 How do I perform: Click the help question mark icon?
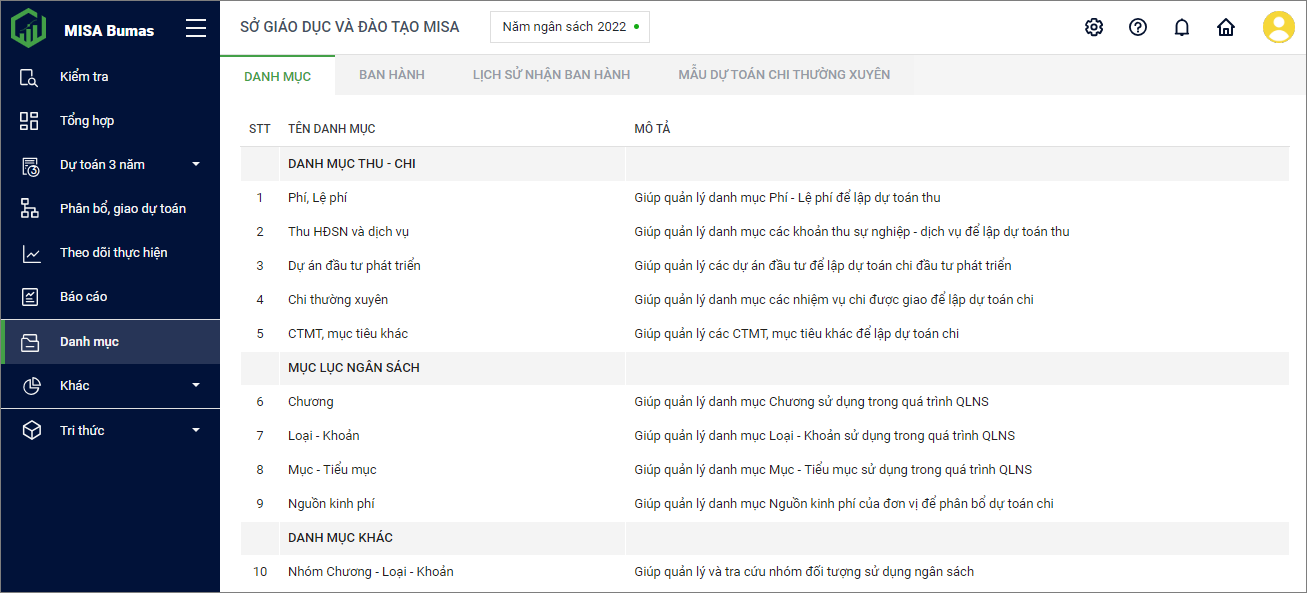1138,27
